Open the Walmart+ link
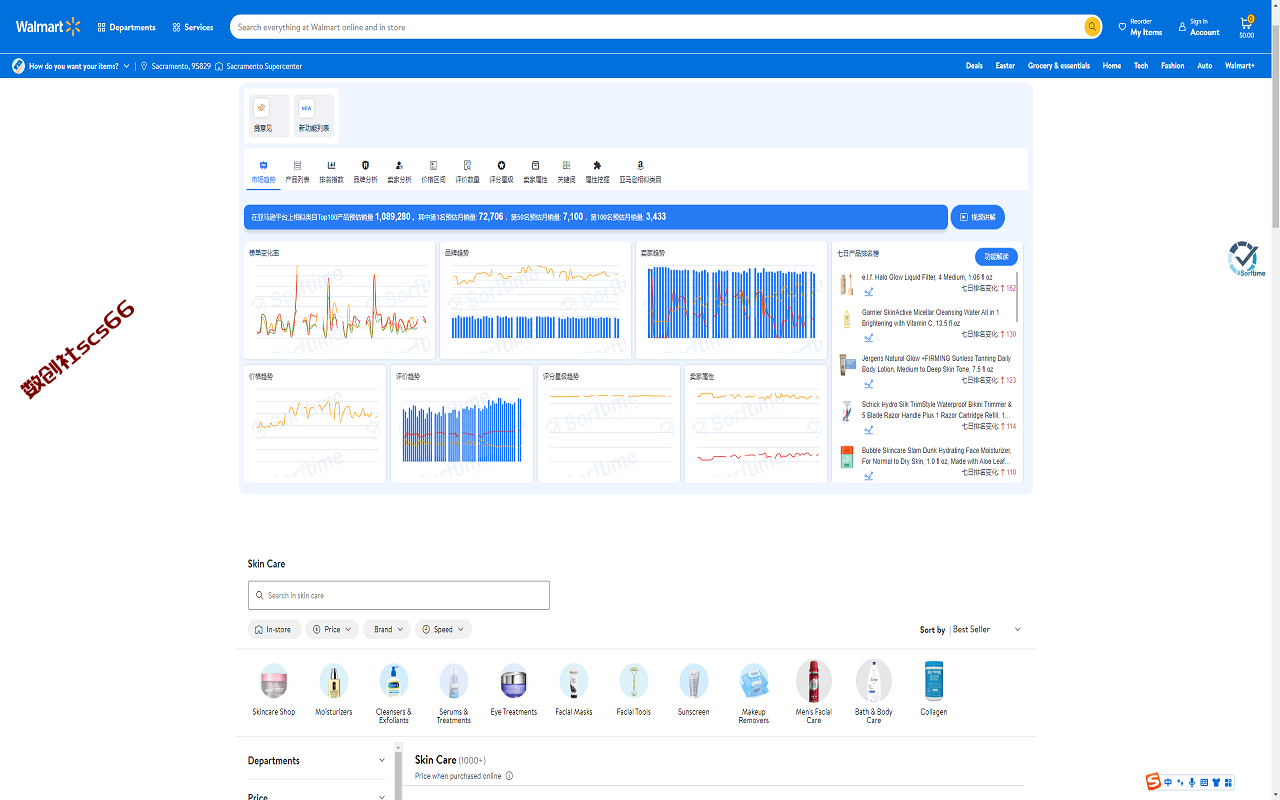 click(x=1240, y=66)
